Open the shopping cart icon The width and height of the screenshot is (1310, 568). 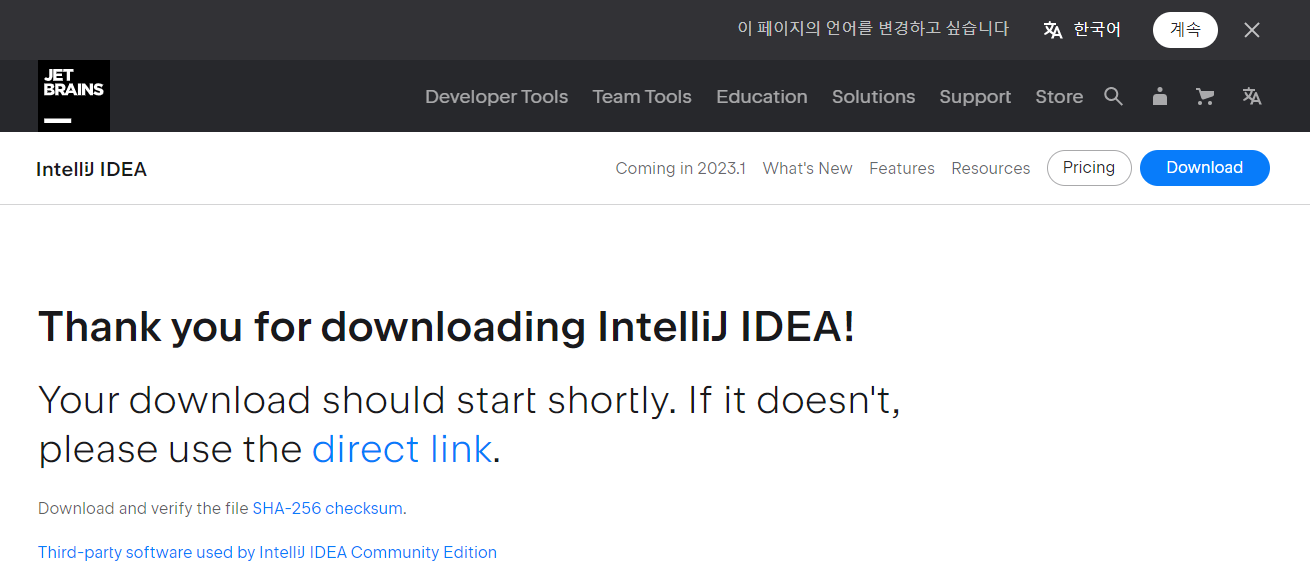point(1205,96)
